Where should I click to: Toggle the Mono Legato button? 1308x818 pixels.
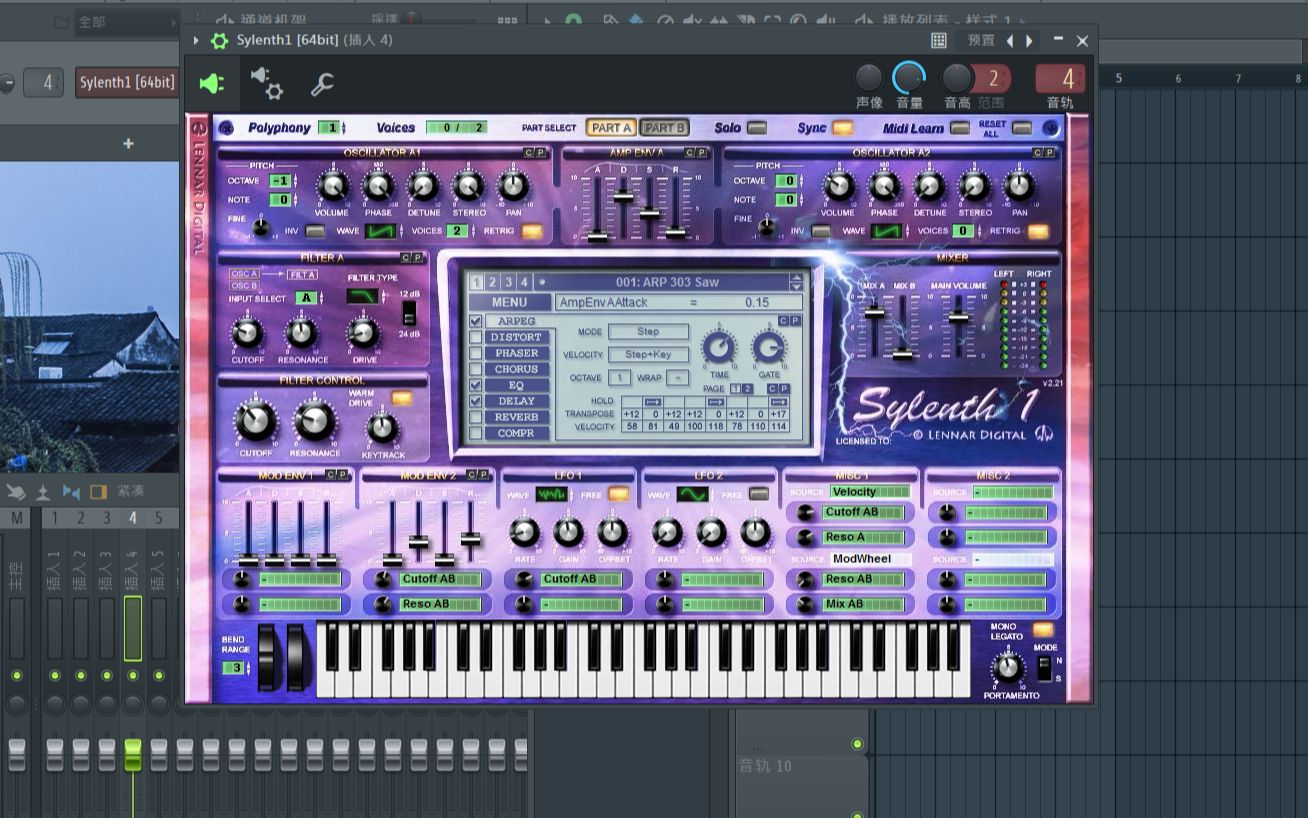coord(1043,629)
